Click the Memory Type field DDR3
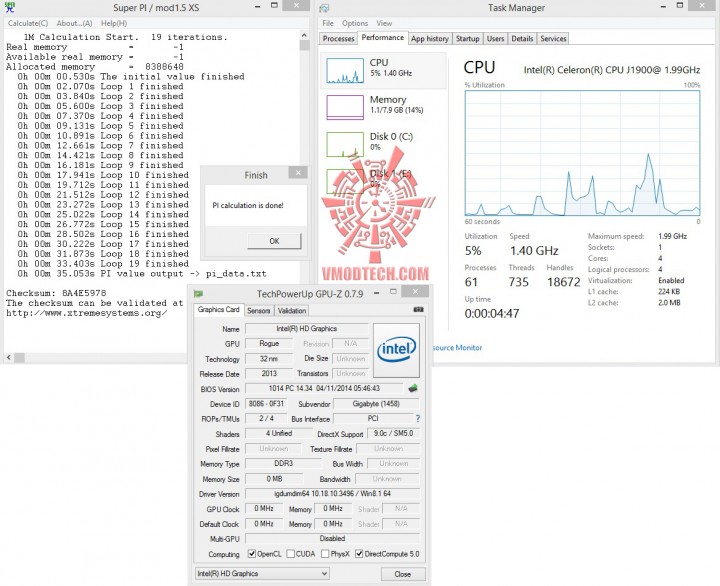The image size is (720, 586). [x=283, y=463]
